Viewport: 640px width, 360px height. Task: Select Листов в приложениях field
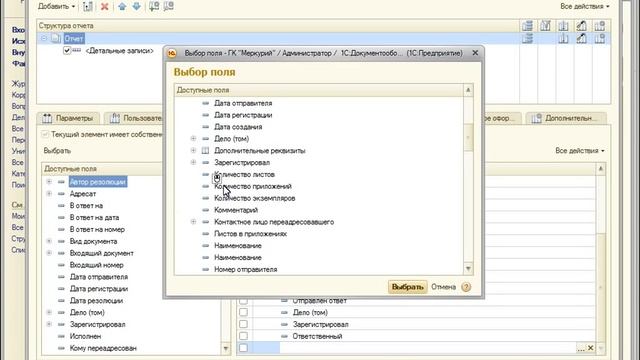[x=251, y=234]
